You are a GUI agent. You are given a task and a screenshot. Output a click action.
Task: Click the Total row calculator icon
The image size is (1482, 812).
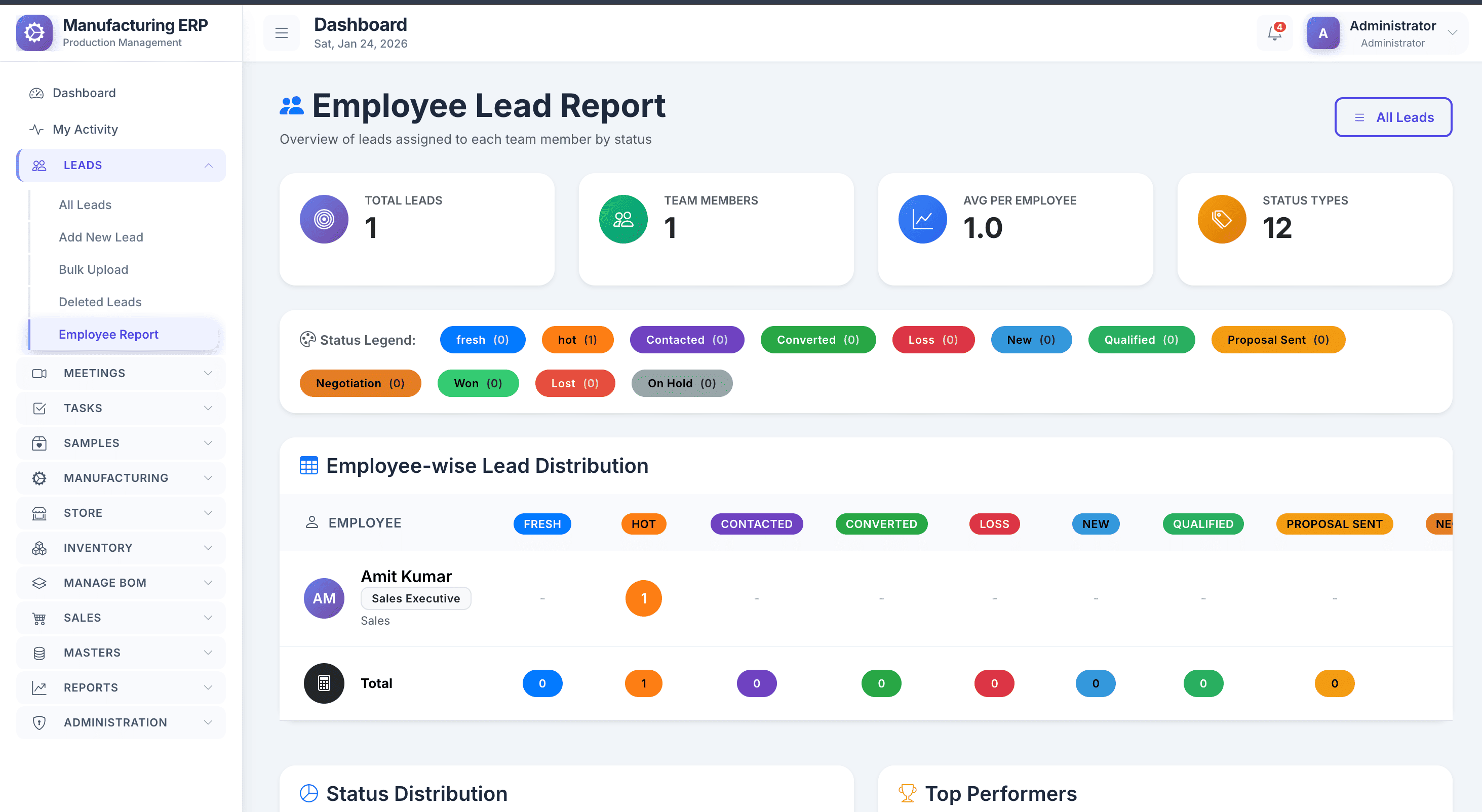(x=324, y=683)
